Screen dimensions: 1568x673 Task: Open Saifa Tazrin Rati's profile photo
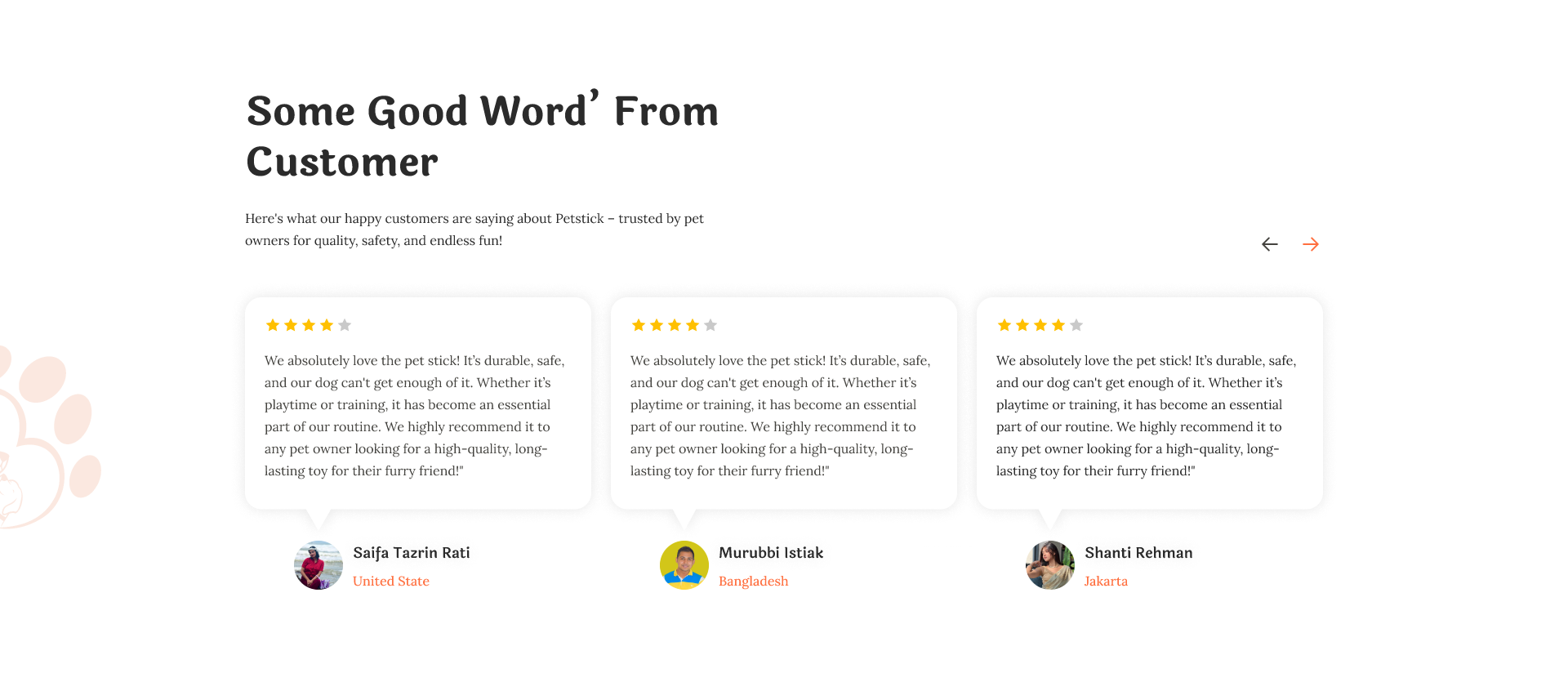(x=318, y=565)
